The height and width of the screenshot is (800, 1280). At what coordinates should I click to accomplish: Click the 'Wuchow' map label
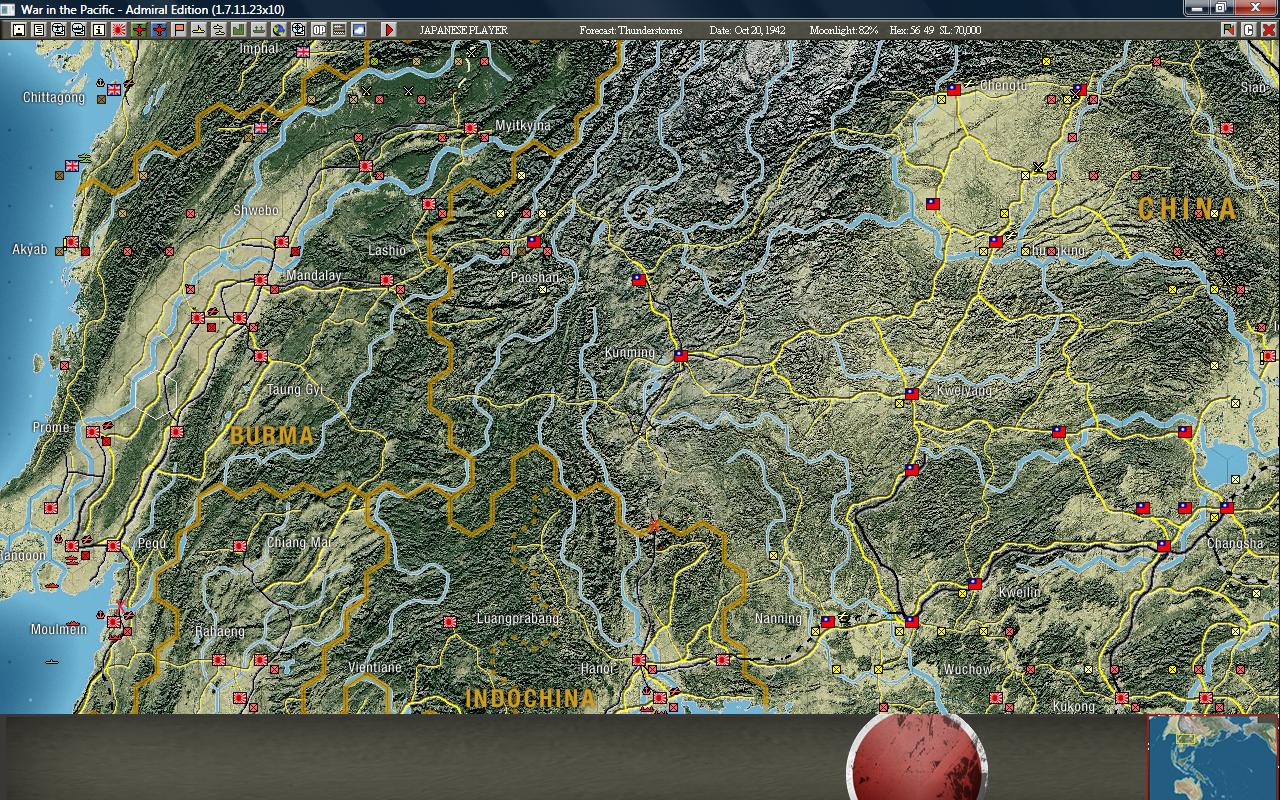[x=968, y=669]
